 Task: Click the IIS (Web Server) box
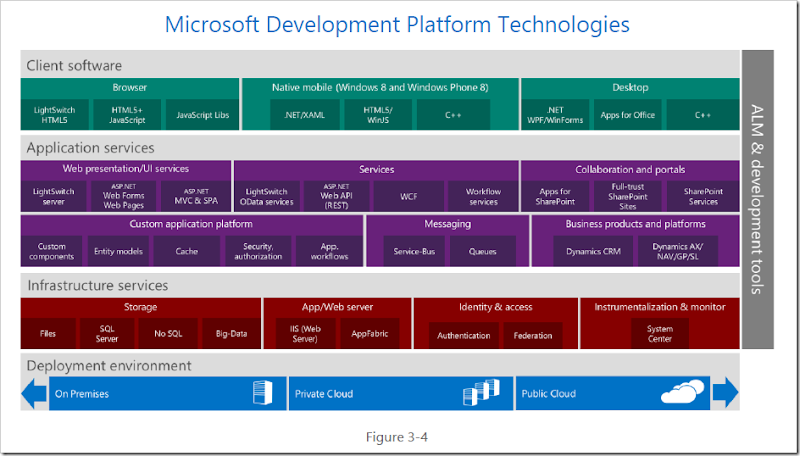pyautogui.click(x=305, y=334)
